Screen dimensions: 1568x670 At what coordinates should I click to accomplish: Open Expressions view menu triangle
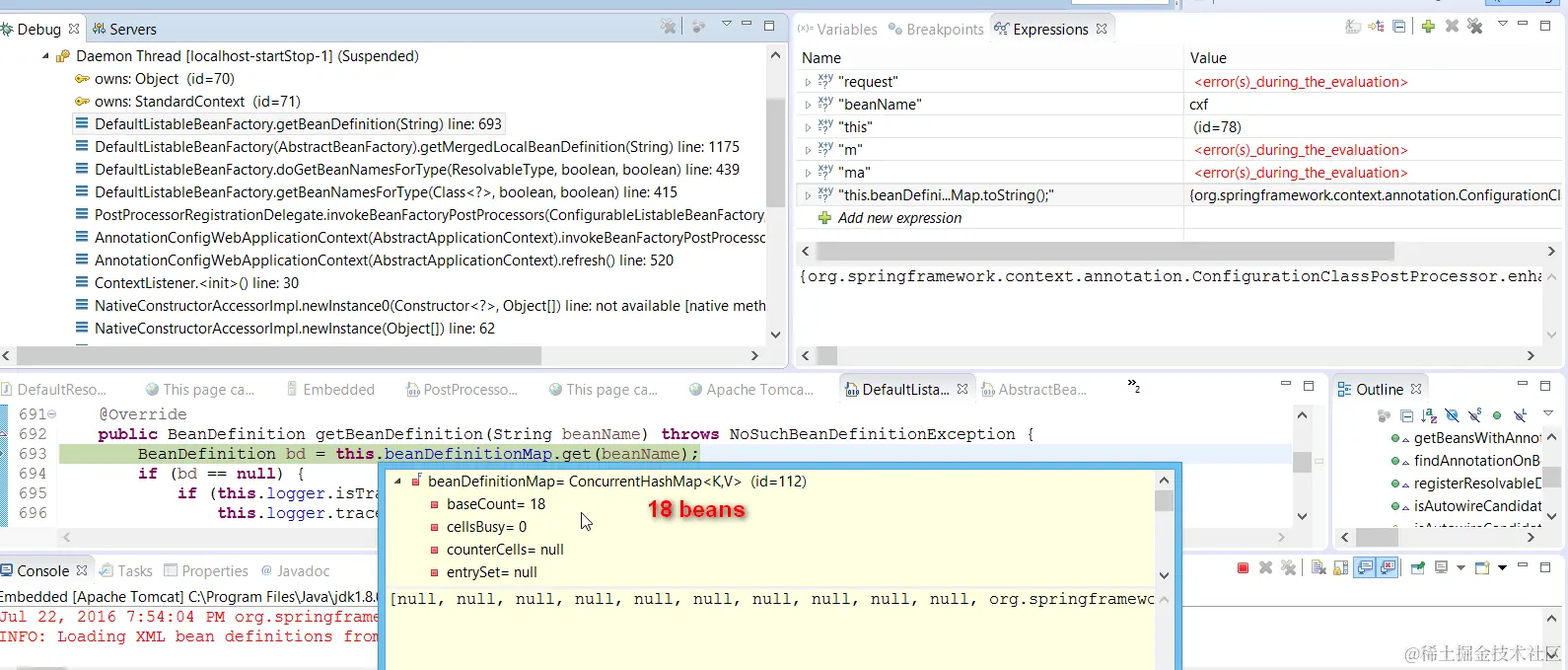tap(1503, 25)
